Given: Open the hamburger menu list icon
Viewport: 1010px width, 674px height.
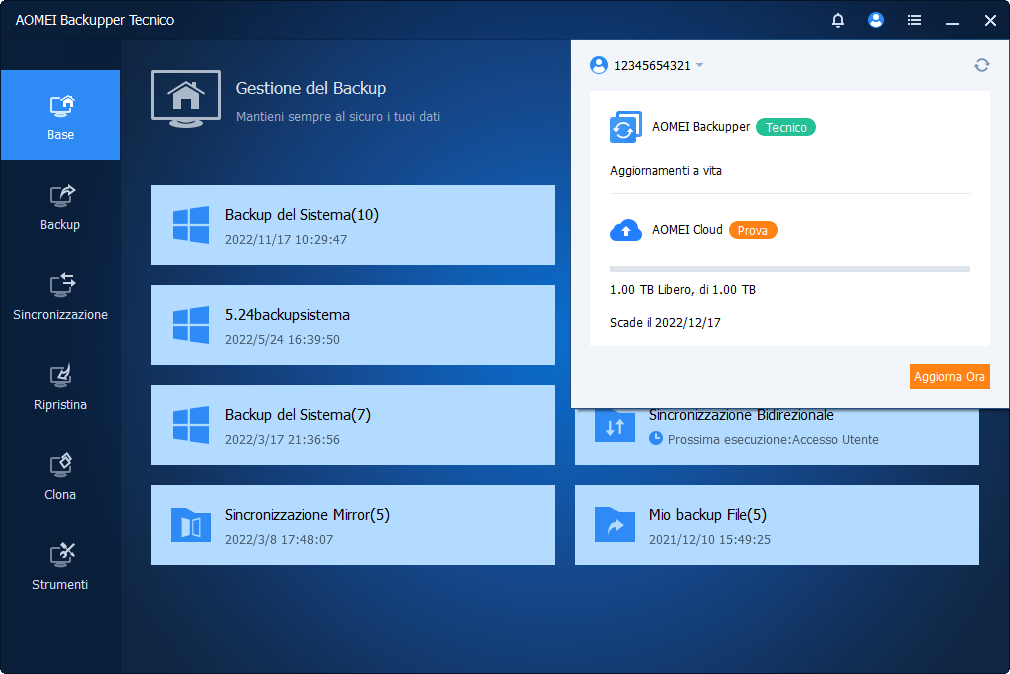Looking at the screenshot, I should tap(914, 20).
